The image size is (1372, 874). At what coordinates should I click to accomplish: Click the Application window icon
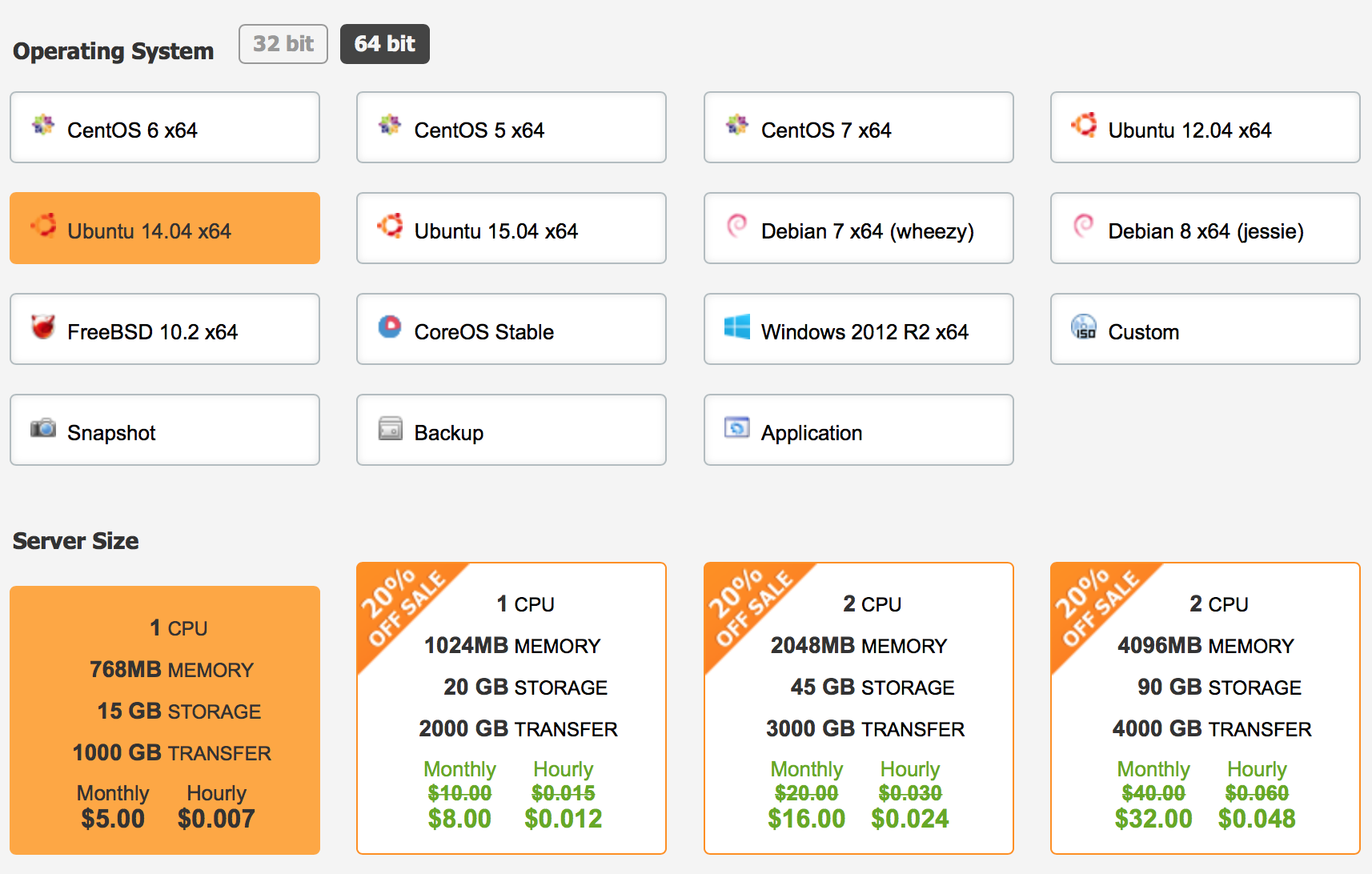[737, 427]
